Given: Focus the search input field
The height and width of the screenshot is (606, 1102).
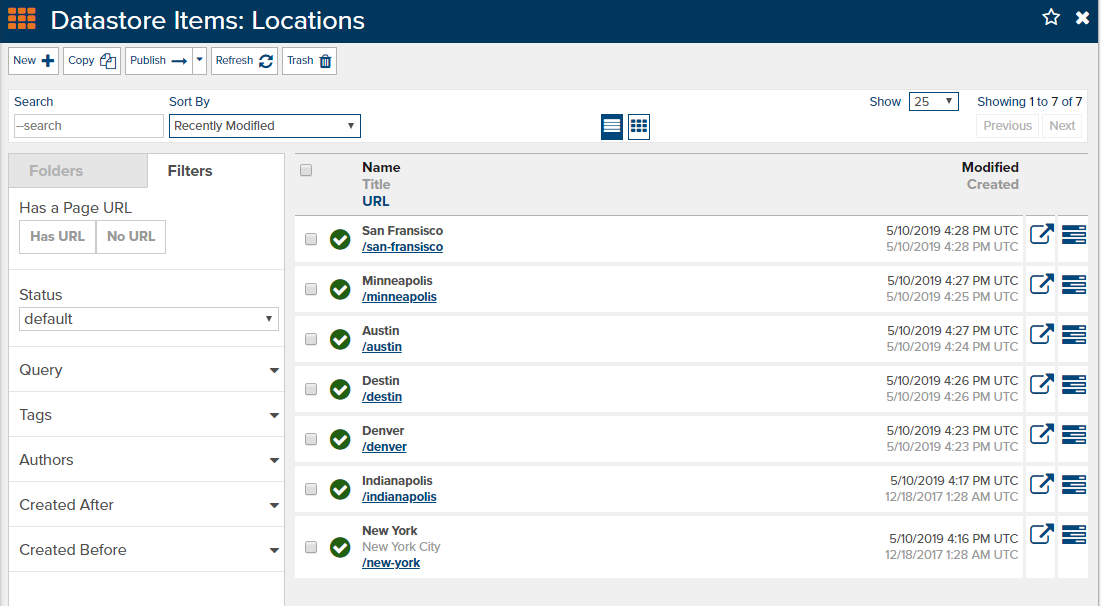Looking at the screenshot, I should (x=89, y=126).
